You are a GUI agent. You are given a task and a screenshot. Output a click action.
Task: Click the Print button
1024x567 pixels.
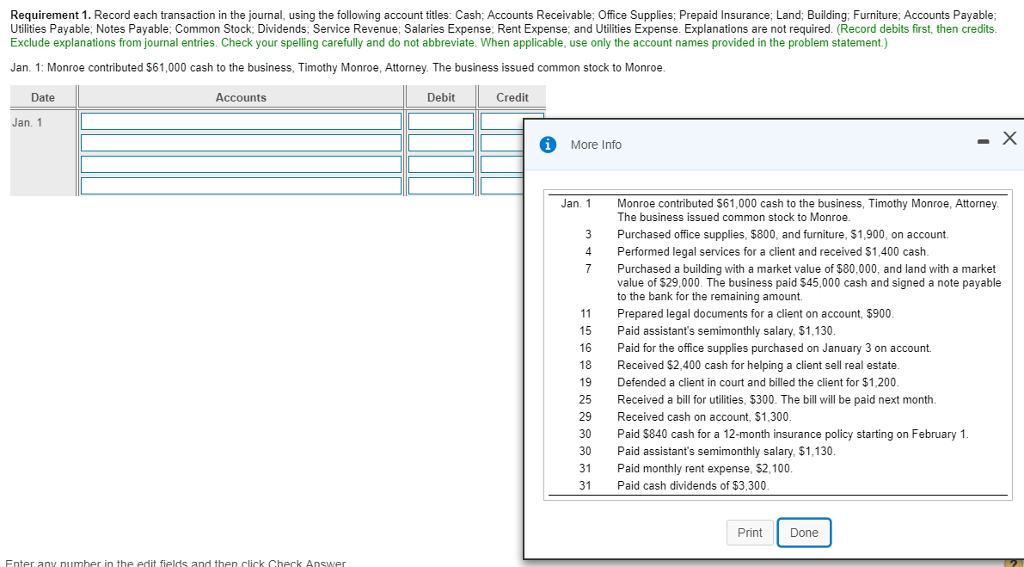click(750, 532)
